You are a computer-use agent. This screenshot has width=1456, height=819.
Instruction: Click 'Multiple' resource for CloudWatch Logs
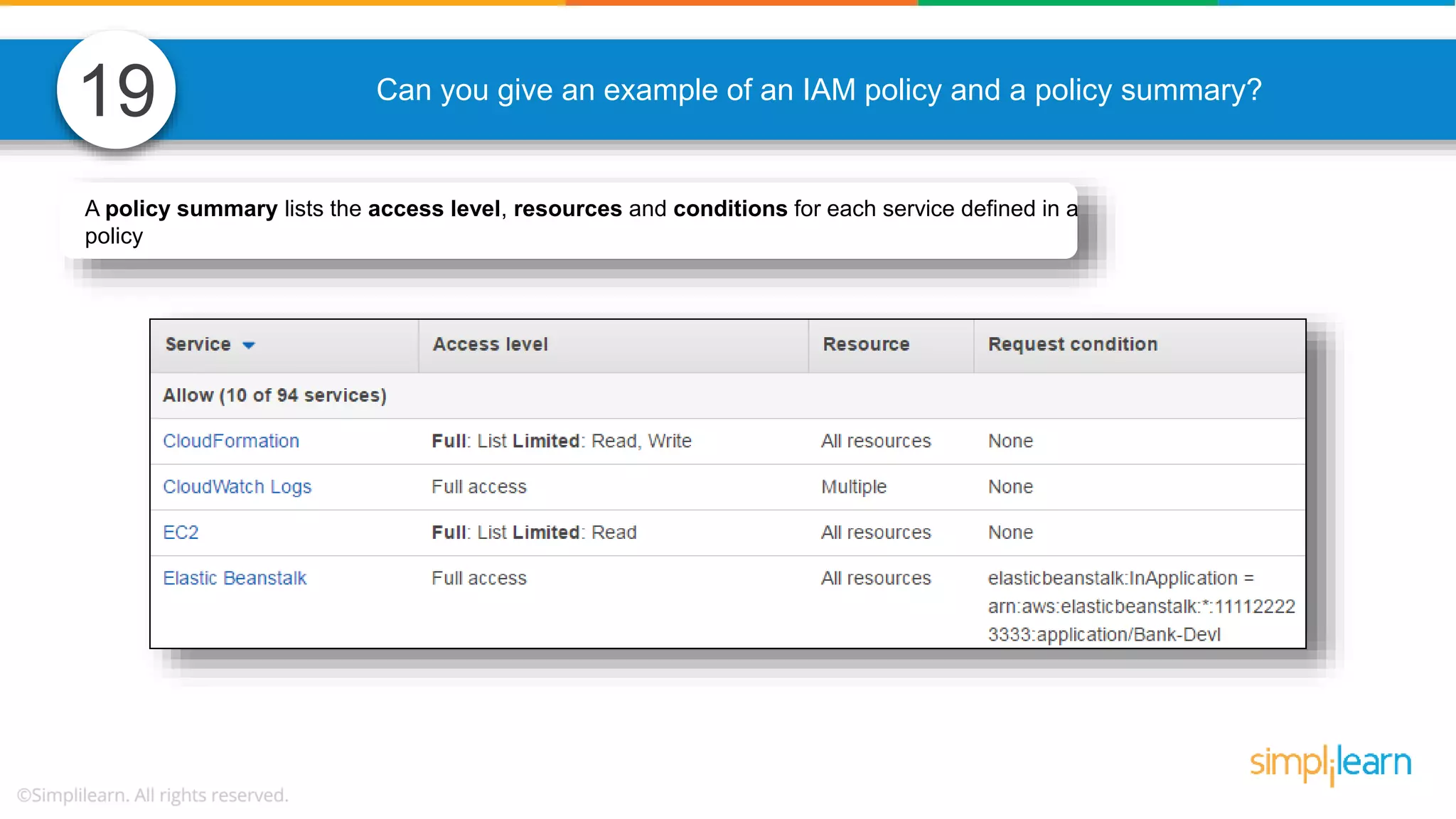(854, 487)
